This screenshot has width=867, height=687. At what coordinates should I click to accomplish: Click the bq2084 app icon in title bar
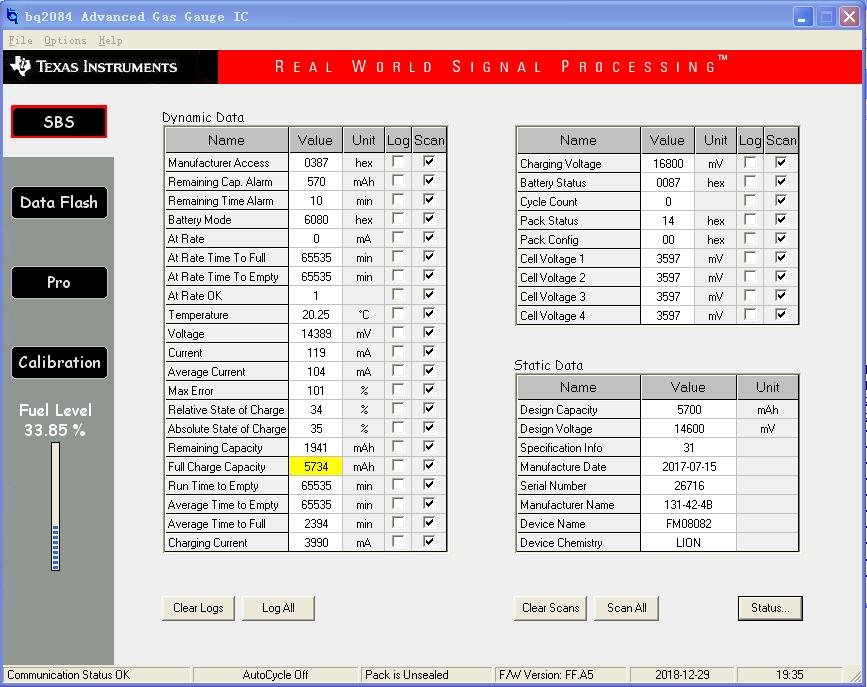click(x=12, y=16)
